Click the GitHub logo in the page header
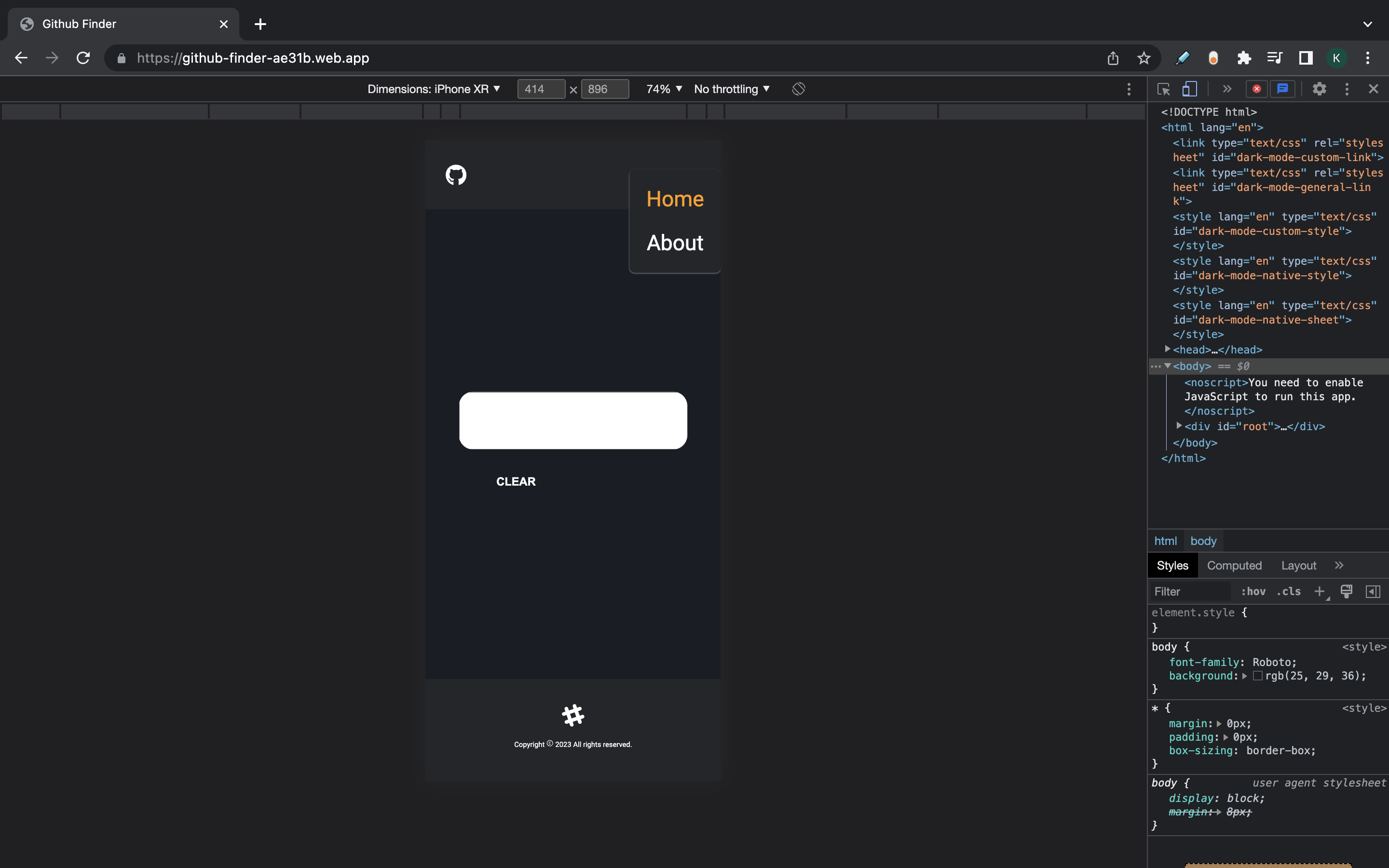The image size is (1389, 868). click(x=456, y=175)
